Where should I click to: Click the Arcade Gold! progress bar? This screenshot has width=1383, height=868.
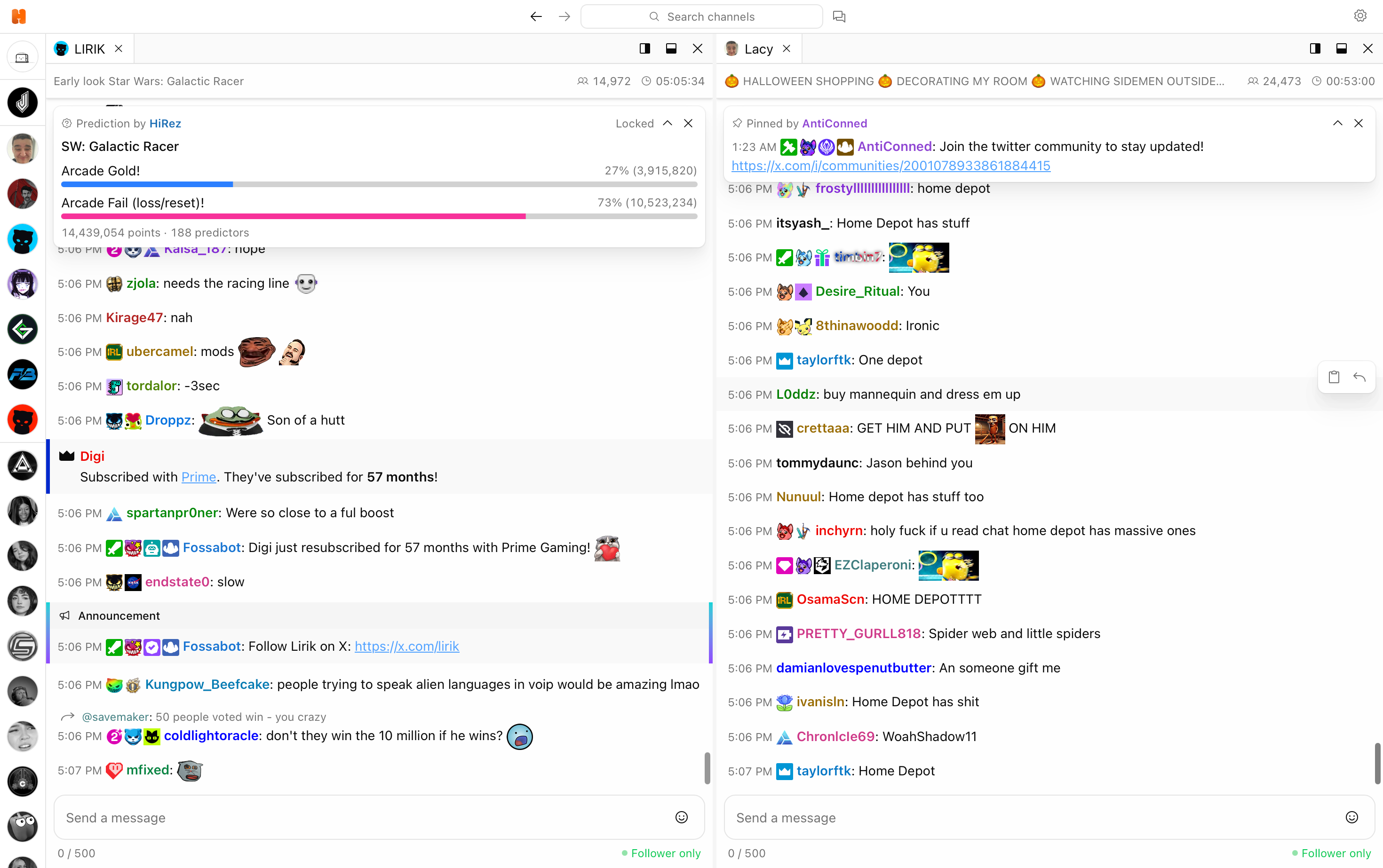[379, 184]
